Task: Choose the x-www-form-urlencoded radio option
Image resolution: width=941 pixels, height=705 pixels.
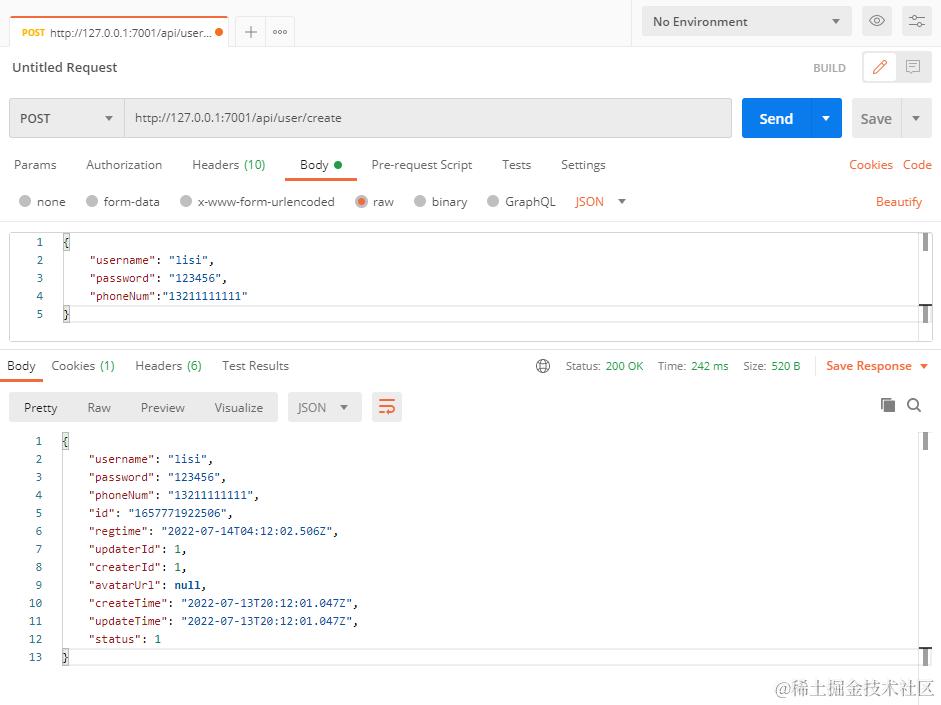Action: click(x=257, y=202)
